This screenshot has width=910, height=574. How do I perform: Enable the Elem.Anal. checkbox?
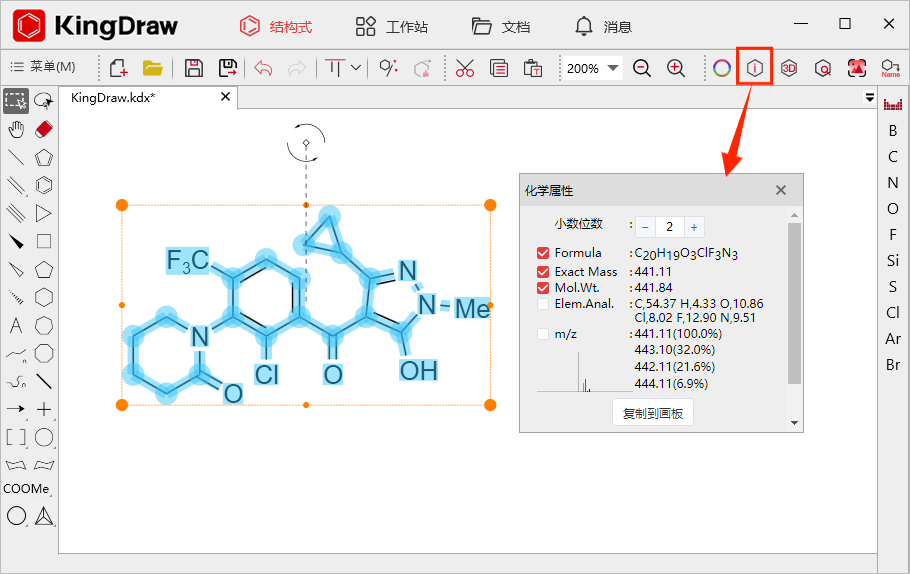pyautogui.click(x=543, y=304)
